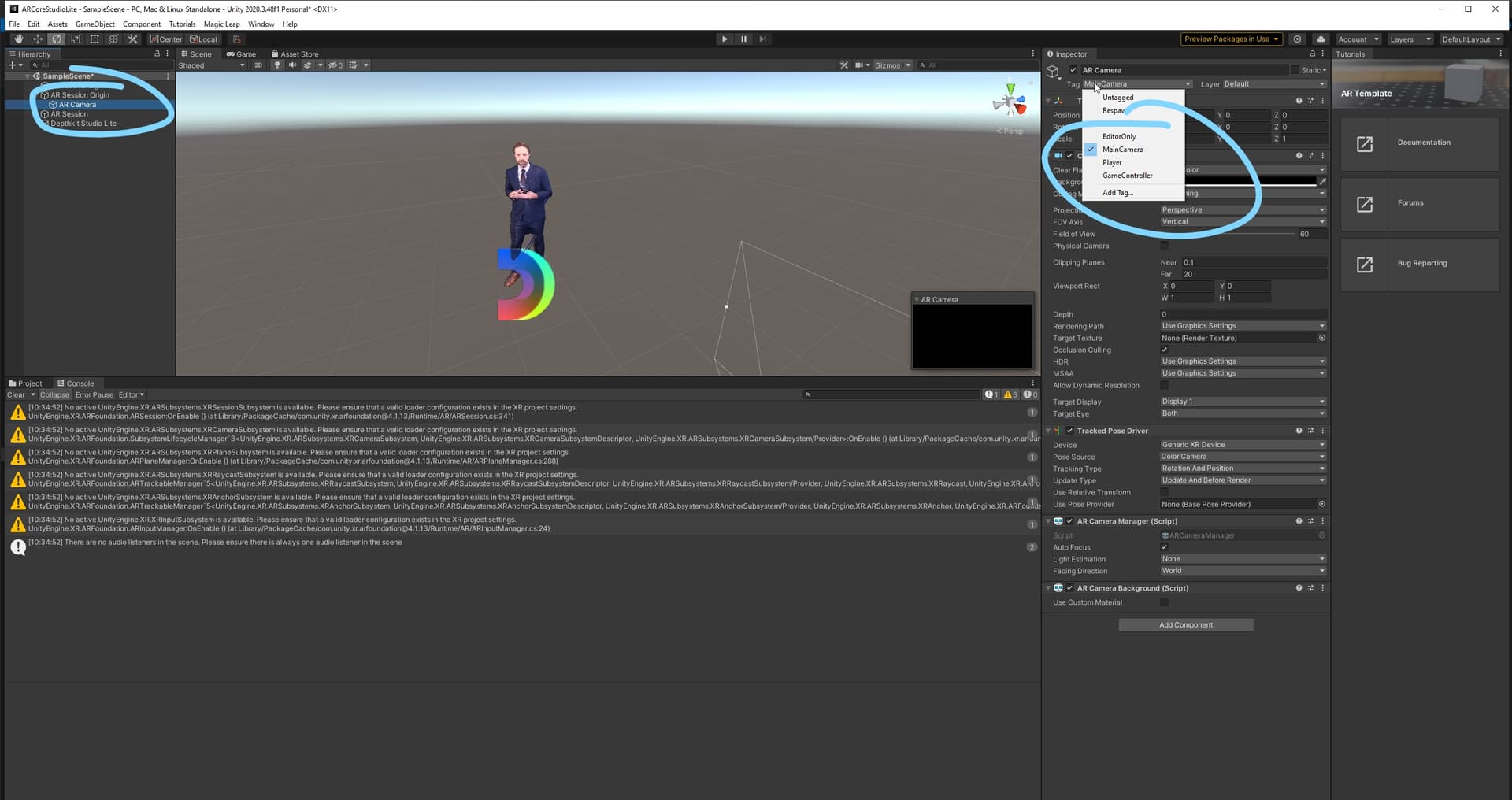Select the Hand tool in toolbar
The width and height of the screenshot is (1512, 800).
coord(18,39)
